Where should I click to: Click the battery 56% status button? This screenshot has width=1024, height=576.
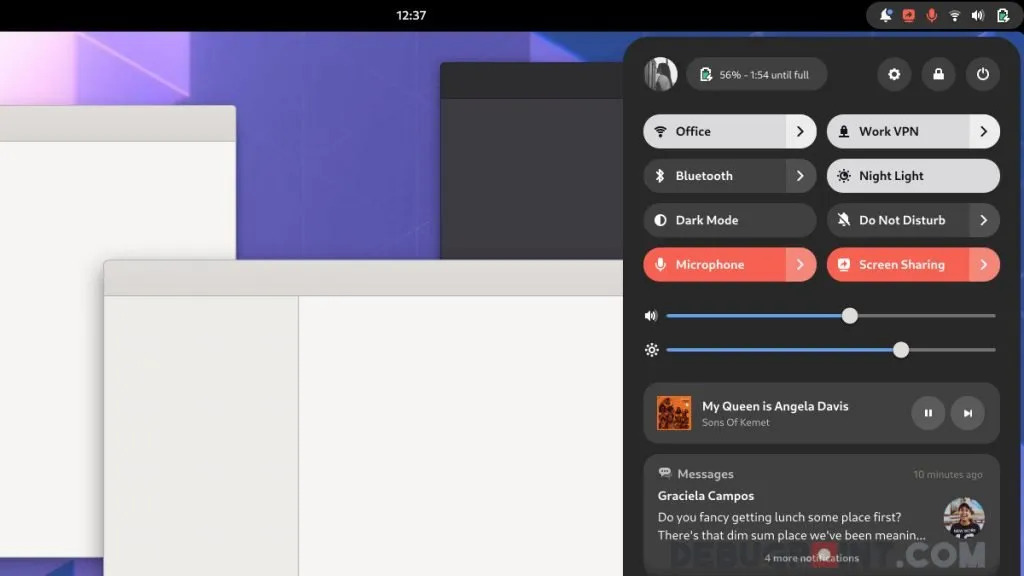coord(756,74)
